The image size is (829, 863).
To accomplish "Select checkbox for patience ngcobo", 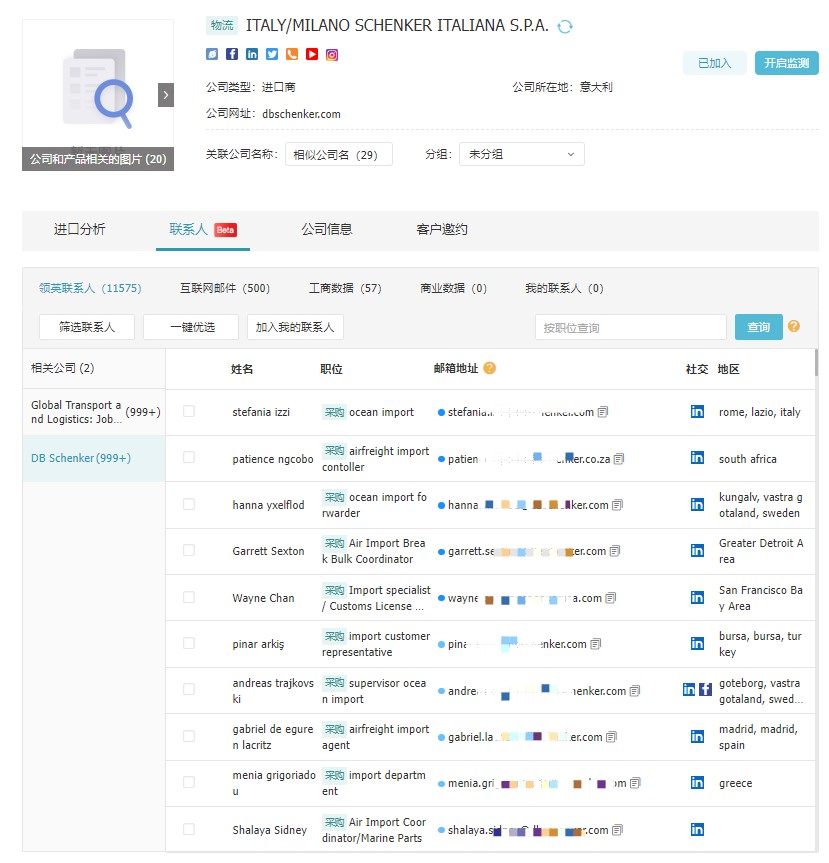I will tap(189, 457).
